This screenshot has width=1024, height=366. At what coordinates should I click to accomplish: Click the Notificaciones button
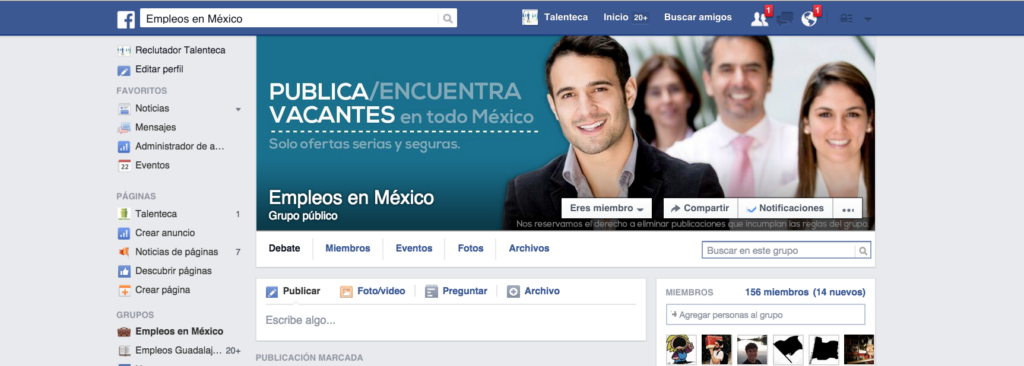click(785, 208)
